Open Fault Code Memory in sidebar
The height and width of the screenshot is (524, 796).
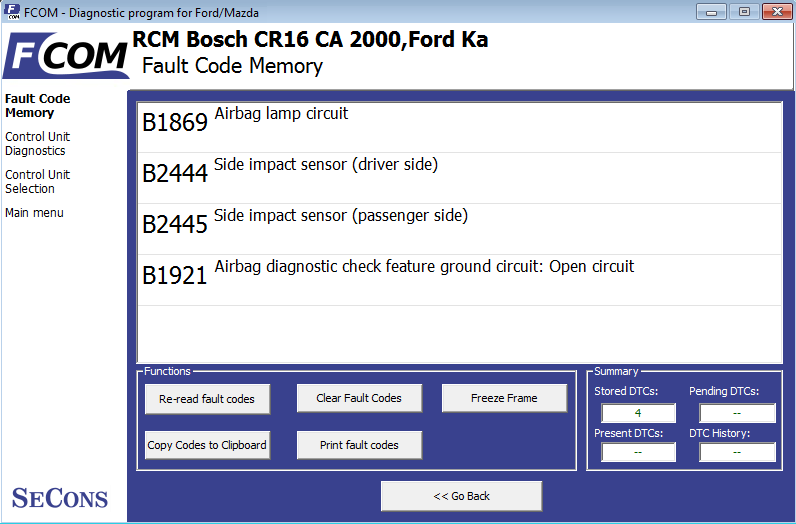[37, 106]
